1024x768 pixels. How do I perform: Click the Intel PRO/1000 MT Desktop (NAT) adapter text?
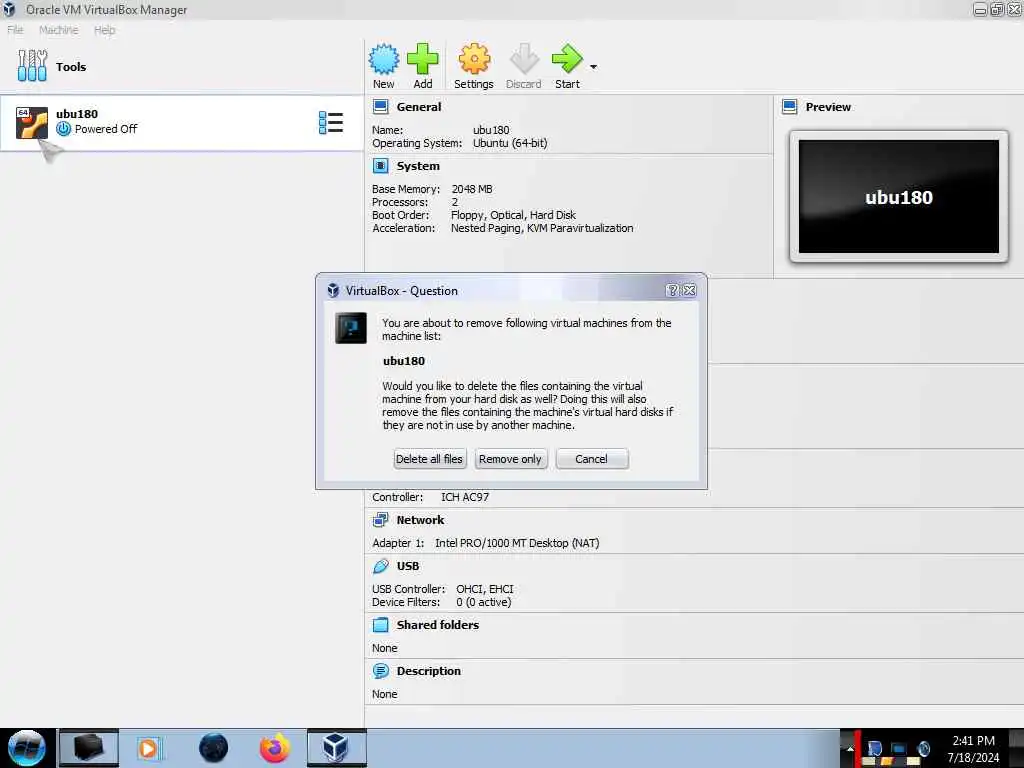click(517, 543)
